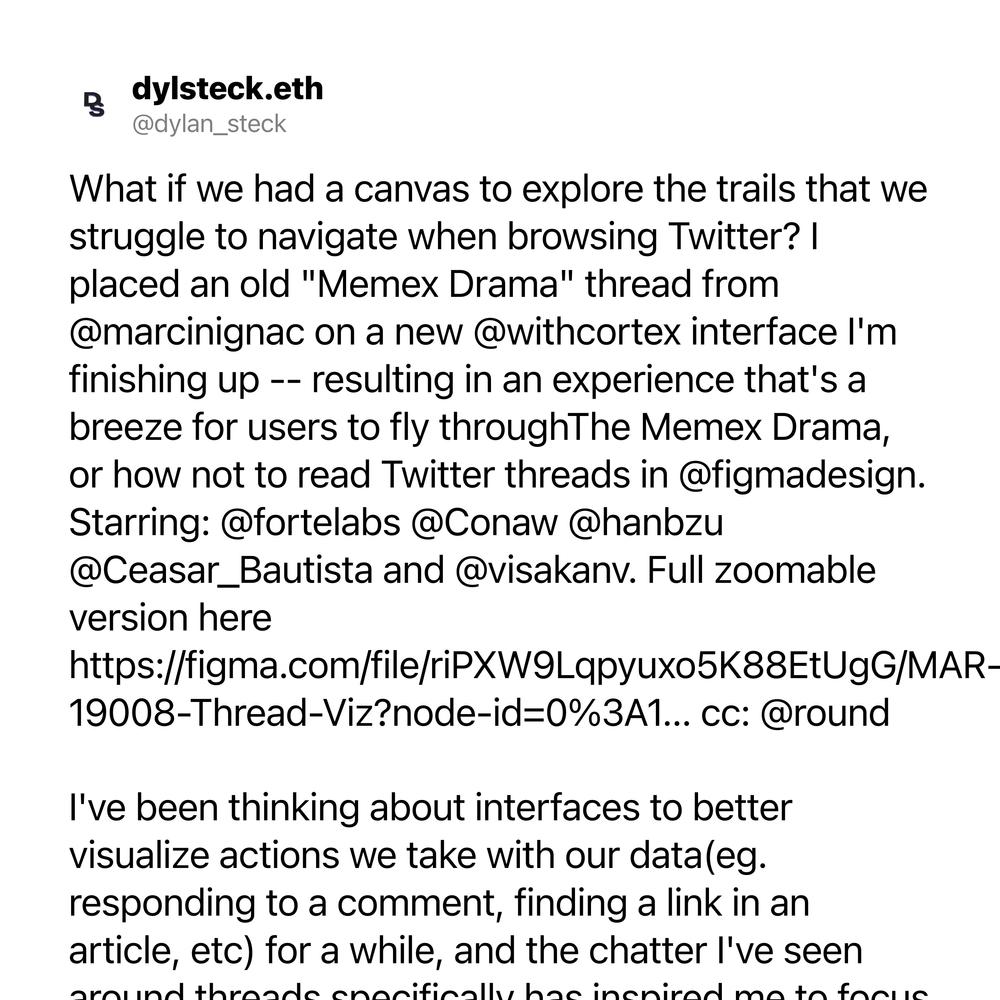
Task: Open the @fortelabs mention
Action: 310,522
